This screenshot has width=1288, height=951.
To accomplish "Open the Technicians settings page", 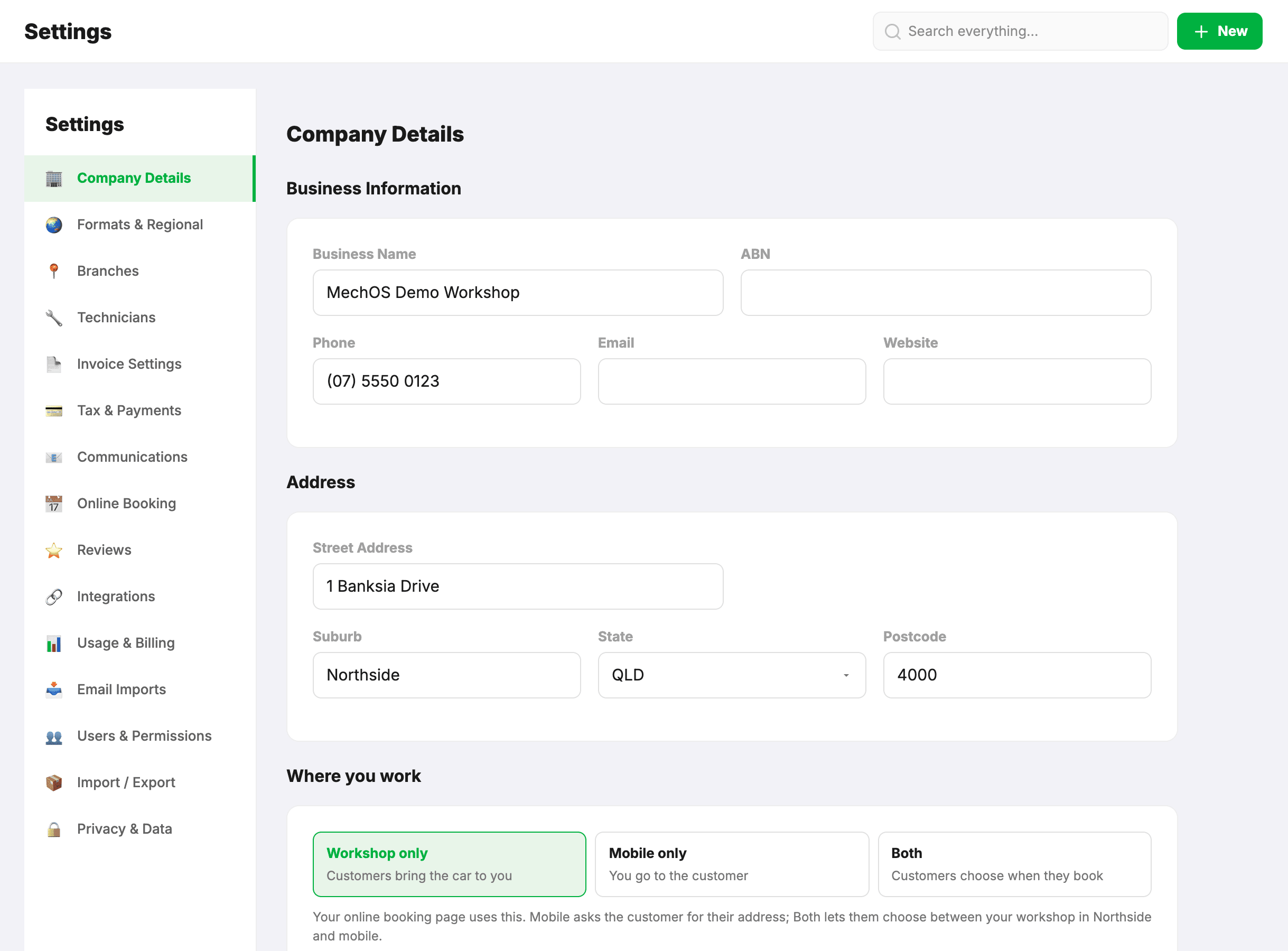I will pyautogui.click(x=139, y=318).
